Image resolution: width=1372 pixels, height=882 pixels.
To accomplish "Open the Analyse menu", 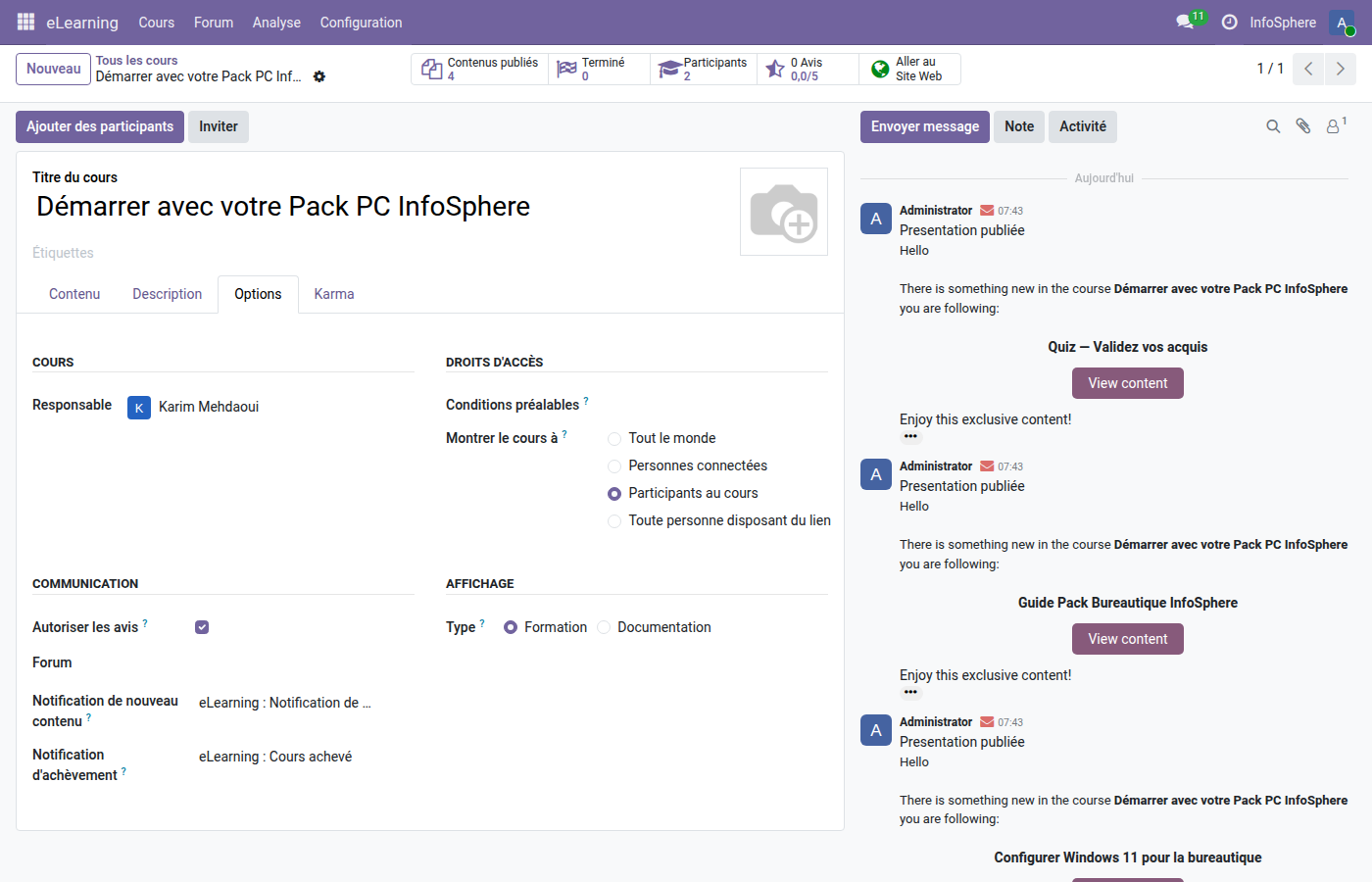I will tap(276, 22).
